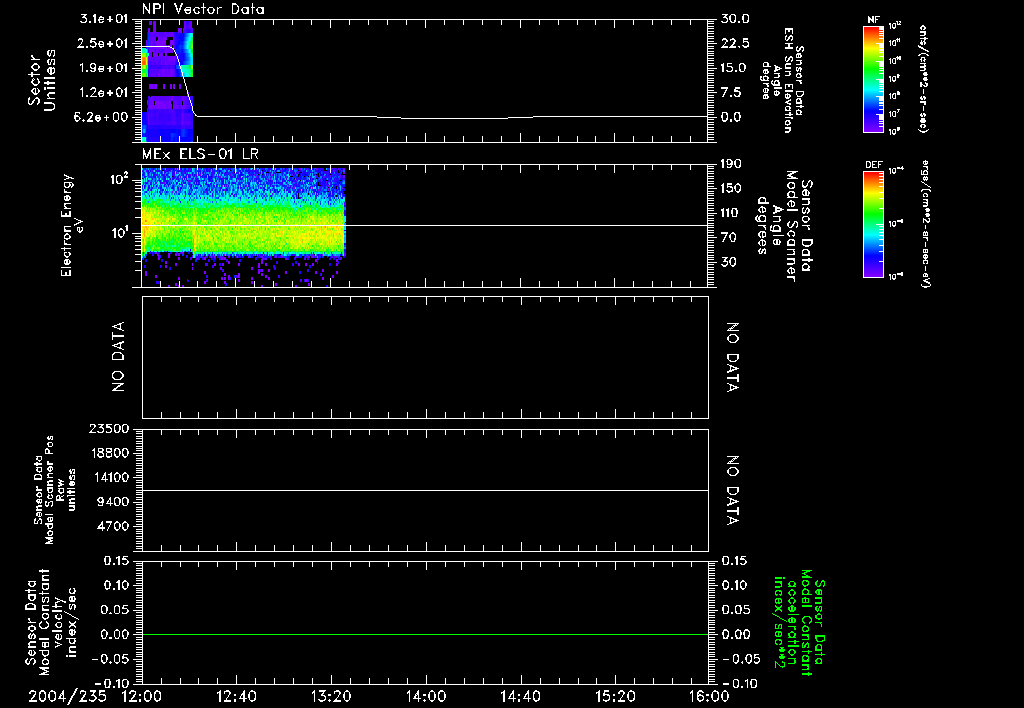Click the 'NF' label above the color bar
The height and width of the screenshot is (708, 1024).
point(873,20)
